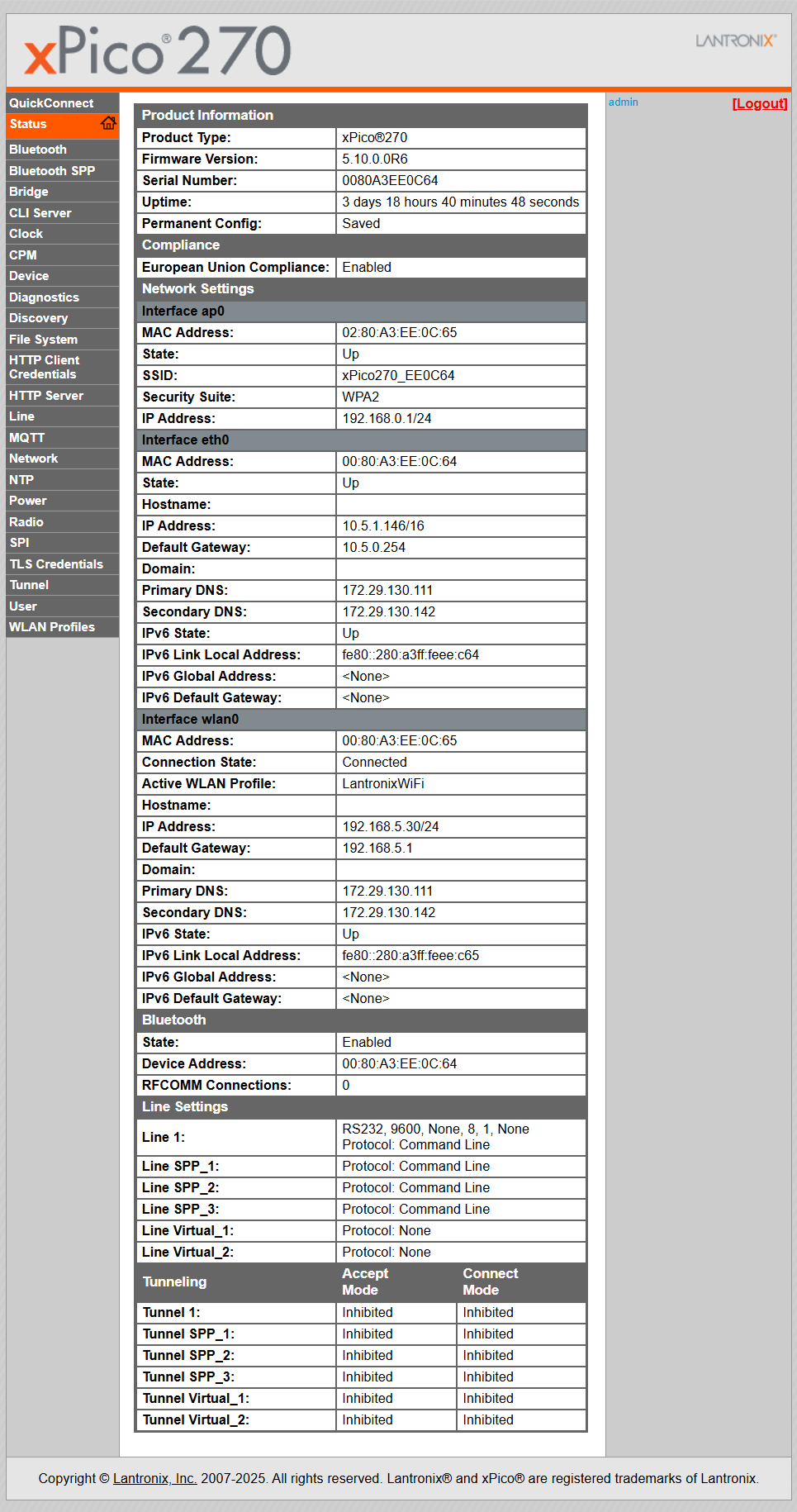Viewport: 797px width, 1512px height.
Task: Click the xPico 270 logo
Action: (158, 50)
